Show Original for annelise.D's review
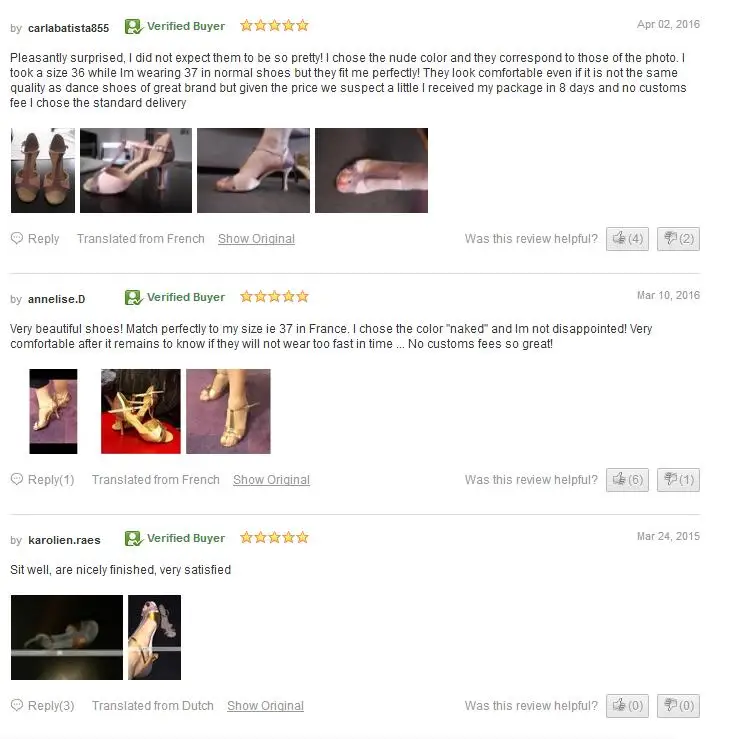Screen dimensions: 743x739 pos(271,480)
